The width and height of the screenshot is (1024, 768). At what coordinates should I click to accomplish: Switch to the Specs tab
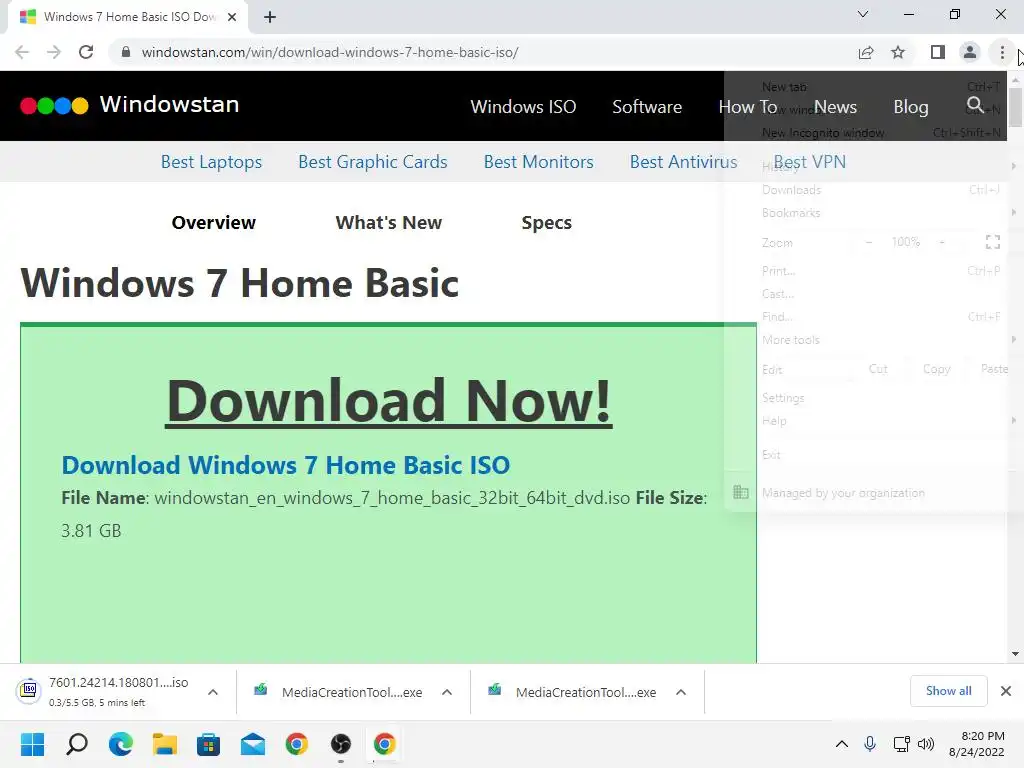[547, 223]
